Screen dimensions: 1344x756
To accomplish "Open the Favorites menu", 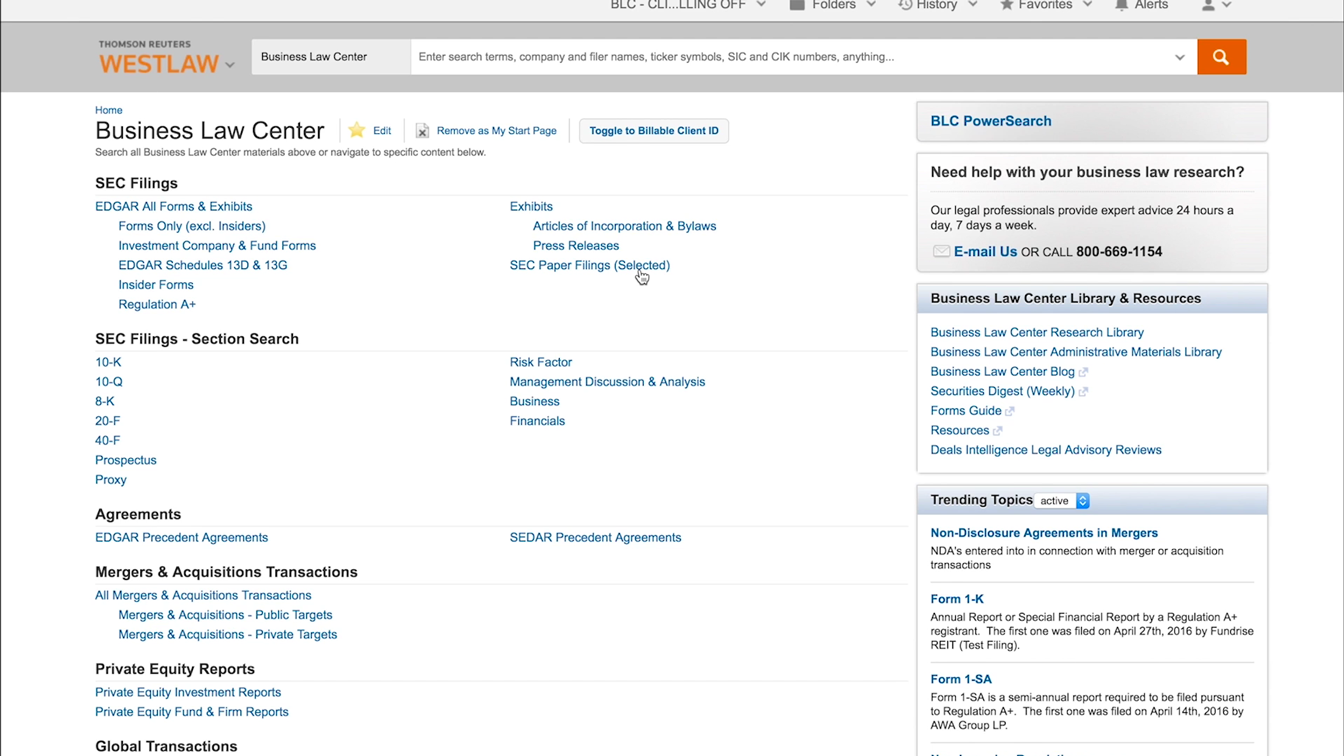I will coord(1045,6).
